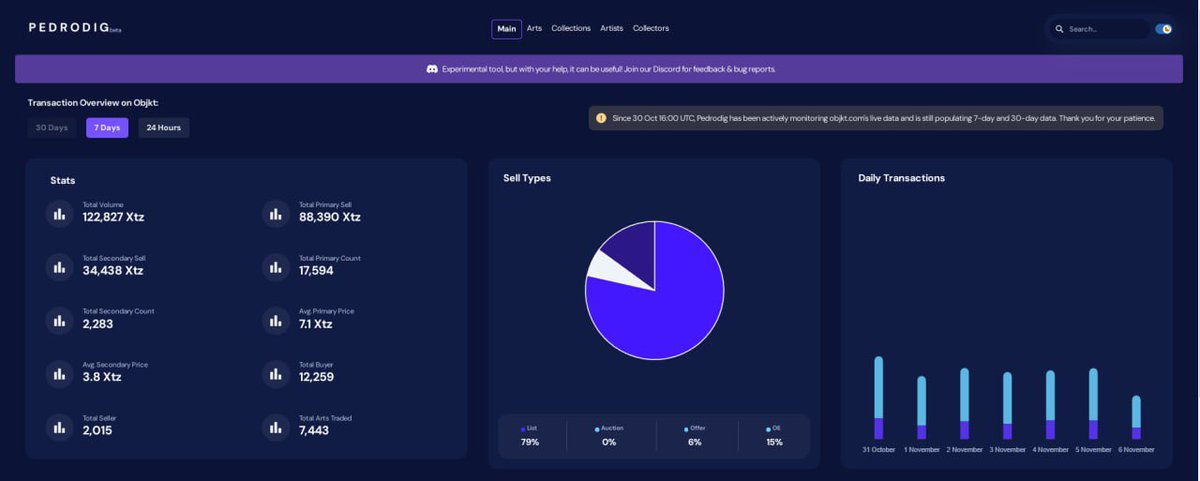
Task: Click the 122,827 Xtz total volume value
Action: click(x=113, y=217)
